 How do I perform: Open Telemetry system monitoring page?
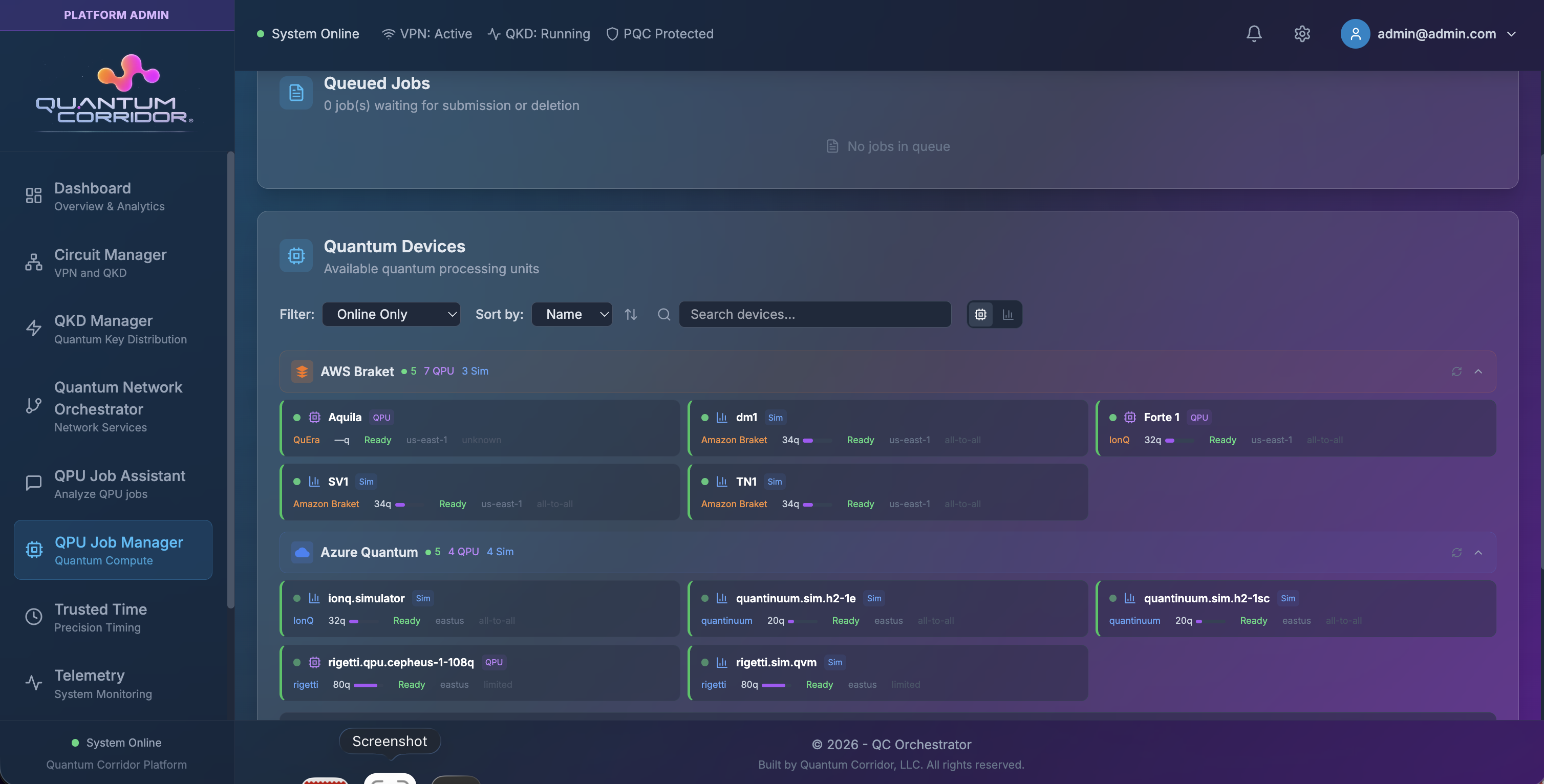113,684
